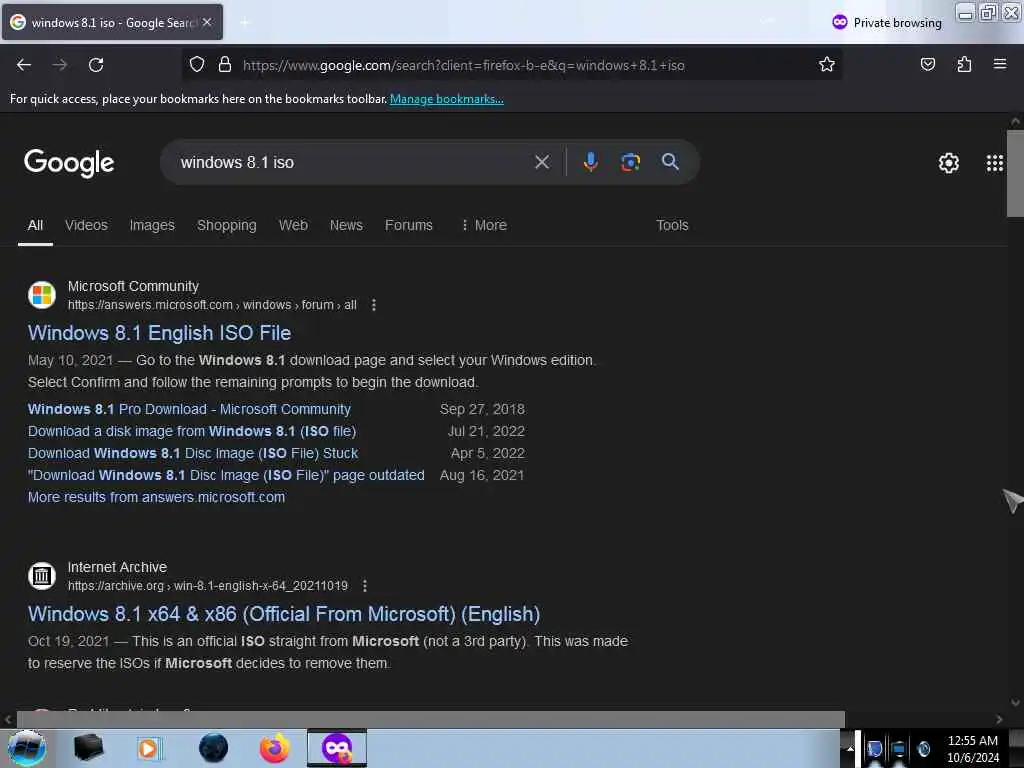
Task: Click the Microsoft Community site favicon
Action: (x=42, y=295)
